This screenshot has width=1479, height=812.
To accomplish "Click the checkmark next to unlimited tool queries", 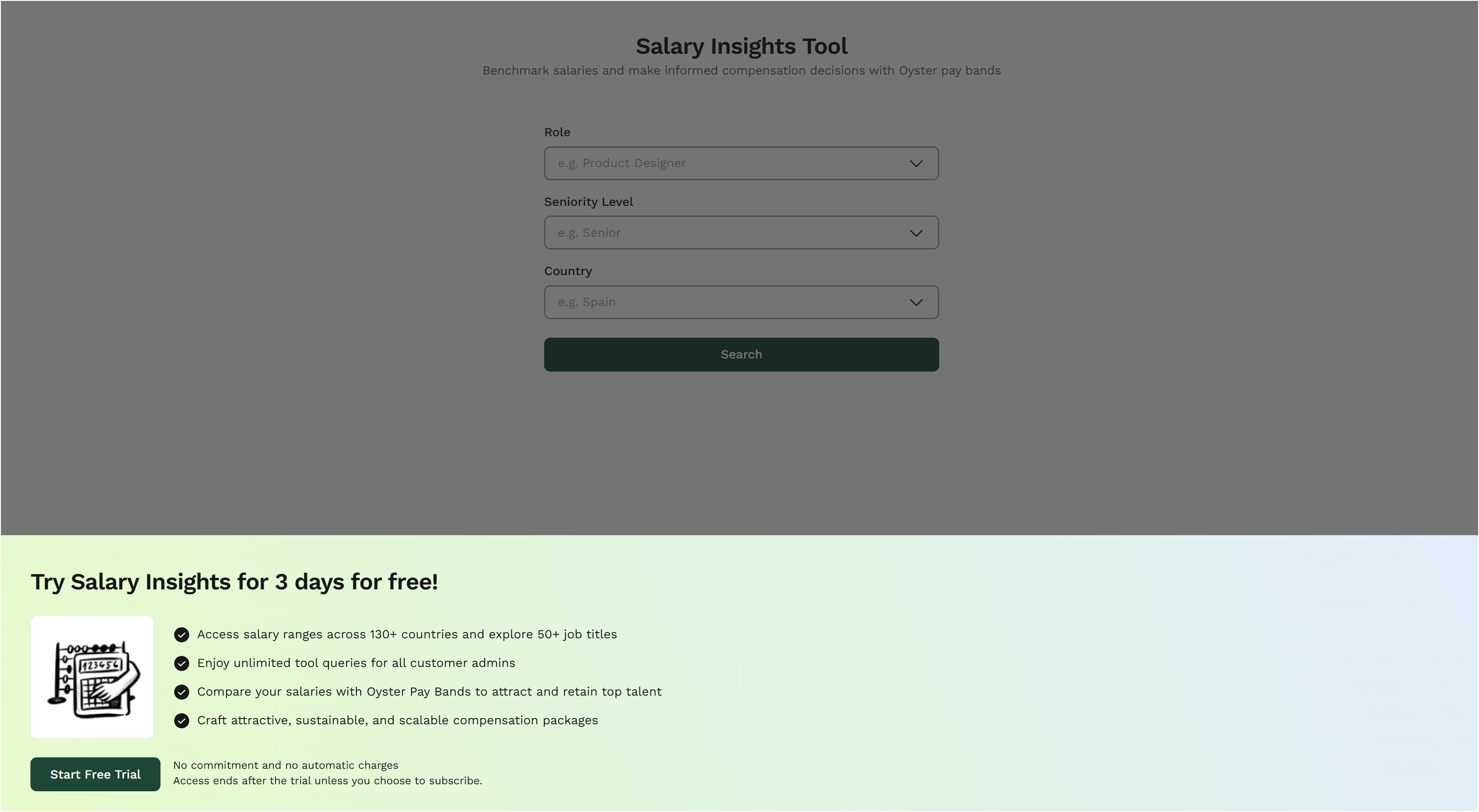I will click(x=181, y=663).
